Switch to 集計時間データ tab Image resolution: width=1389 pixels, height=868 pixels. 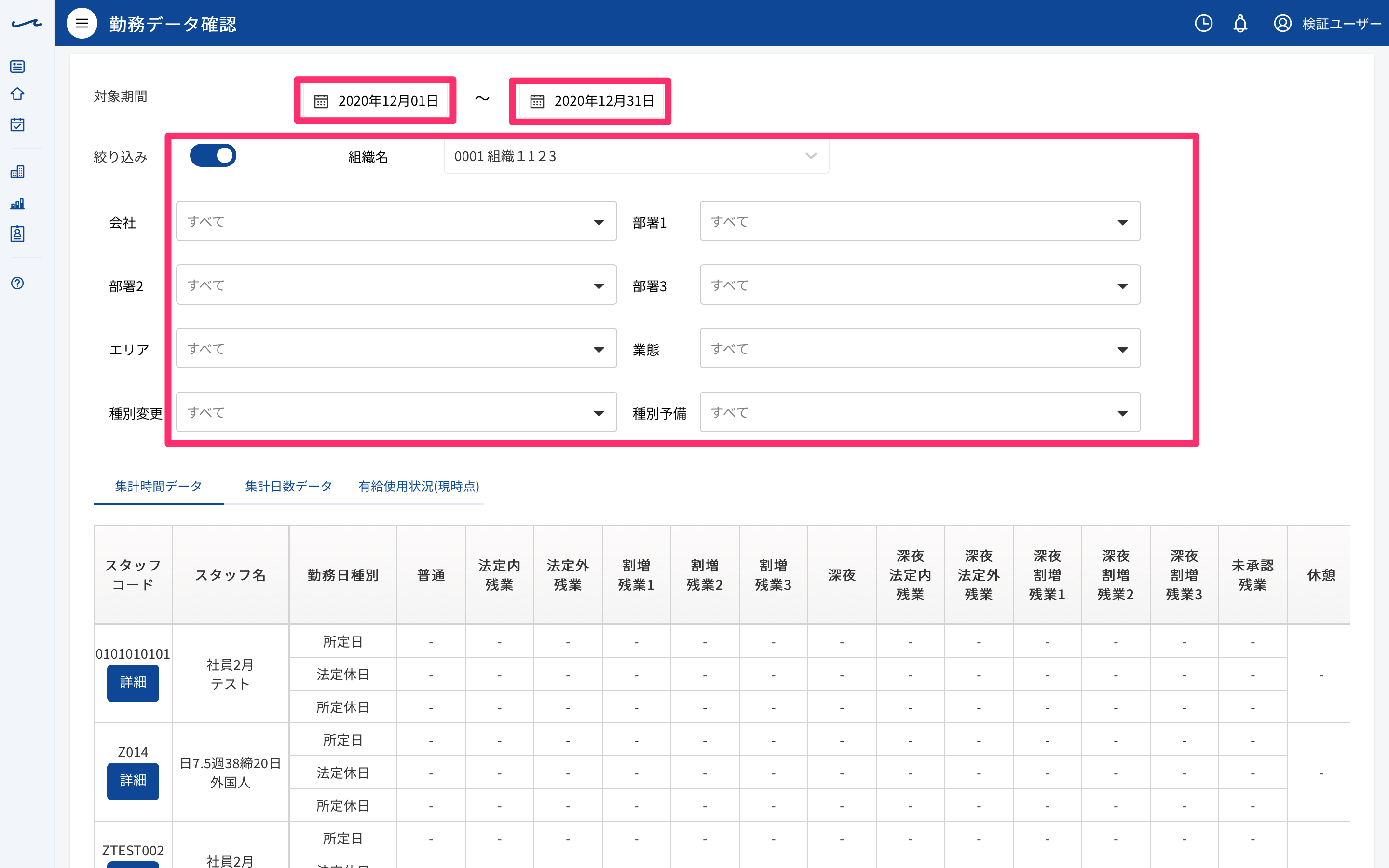(158, 486)
